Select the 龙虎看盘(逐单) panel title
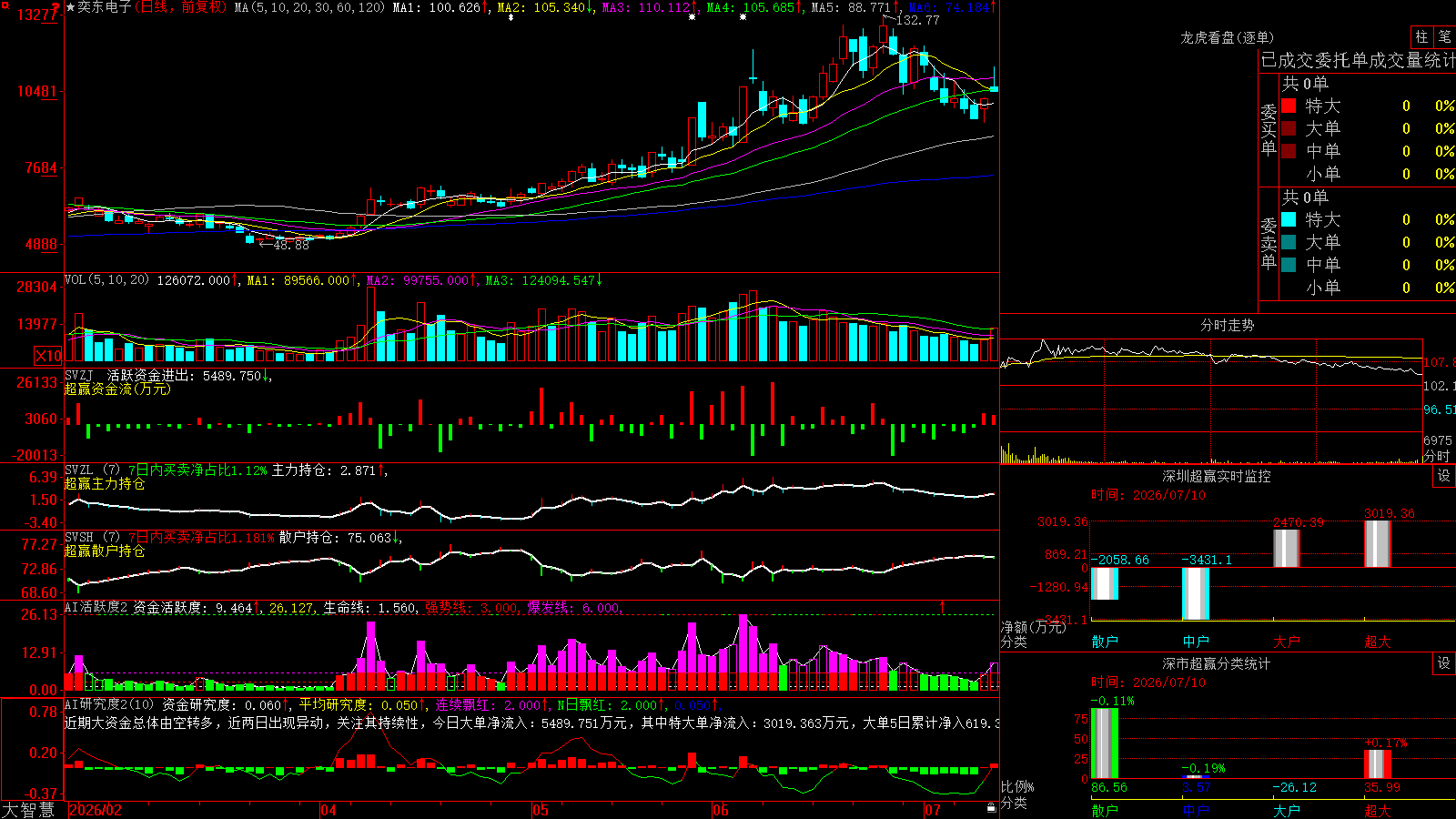This screenshot has height=819, width=1456. tap(1227, 37)
